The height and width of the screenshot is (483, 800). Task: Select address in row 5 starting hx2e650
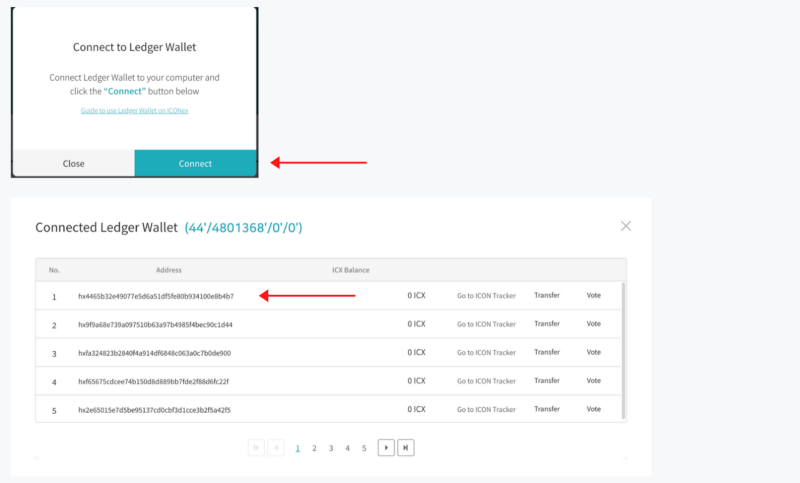[x=154, y=410]
